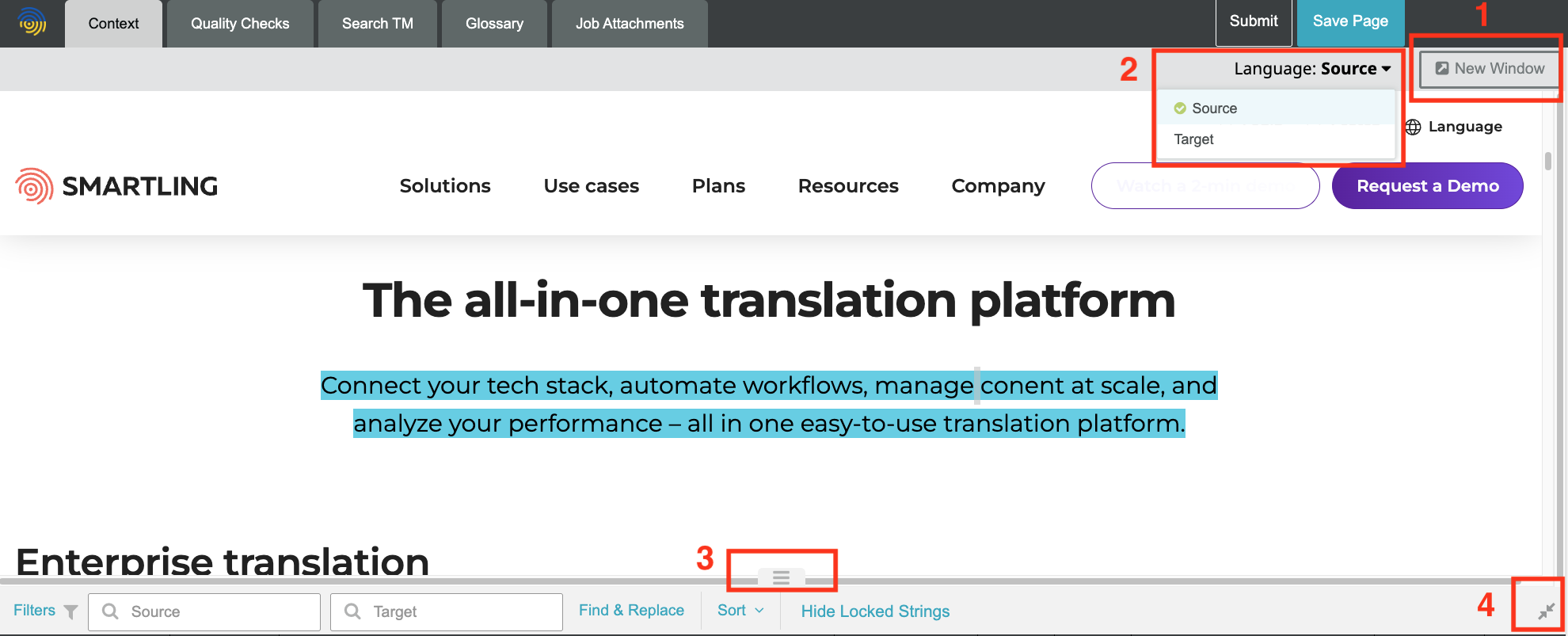The width and height of the screenshot is (1568, 636).
Task: Click the globe Language icon
Action: point(1413,127)
